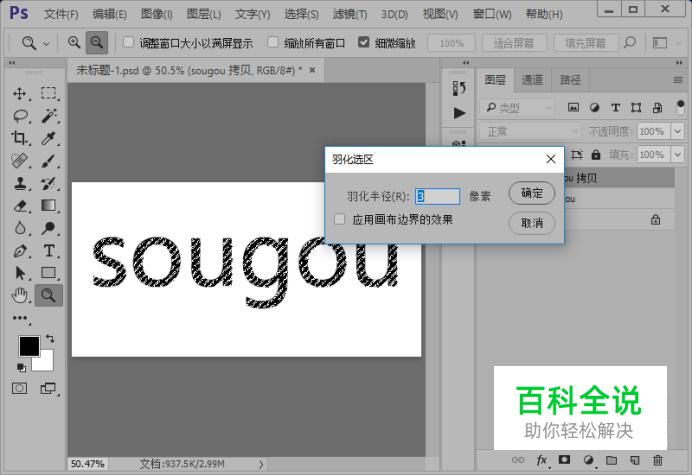Select the Move tool

tap(19, 94)
